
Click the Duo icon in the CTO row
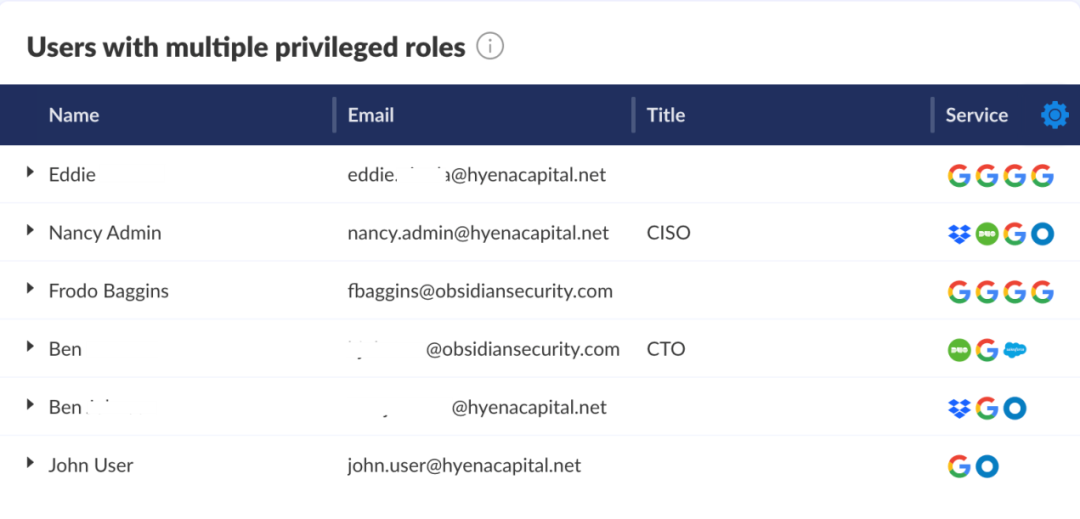(x=959, y=350)
